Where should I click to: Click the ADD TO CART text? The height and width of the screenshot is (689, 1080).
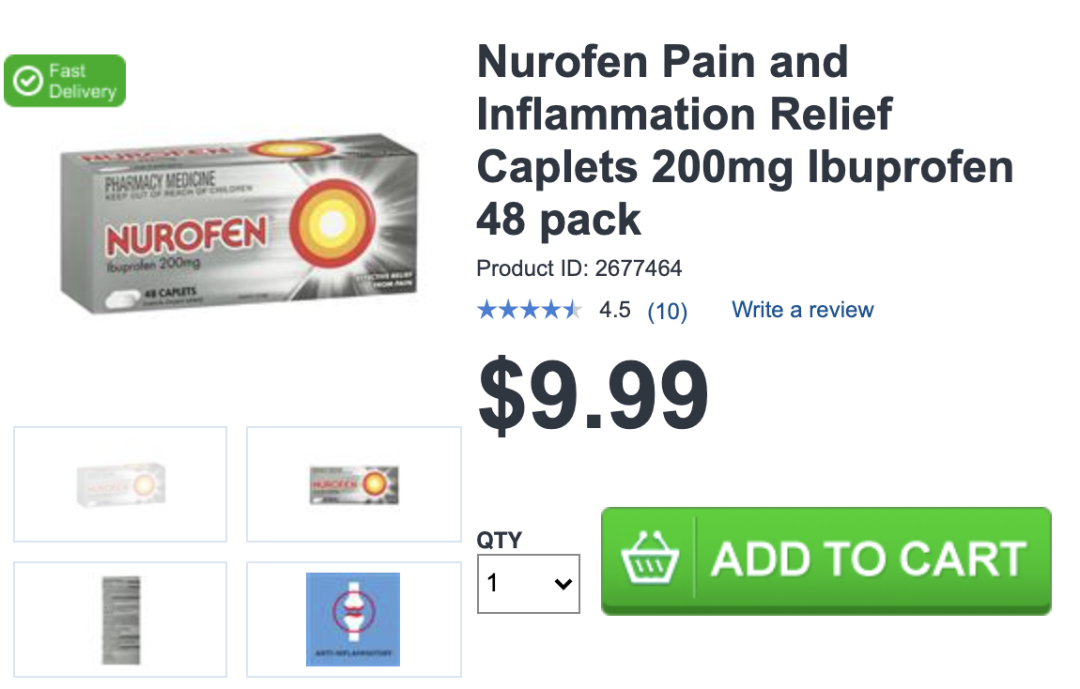click(869, 559)
